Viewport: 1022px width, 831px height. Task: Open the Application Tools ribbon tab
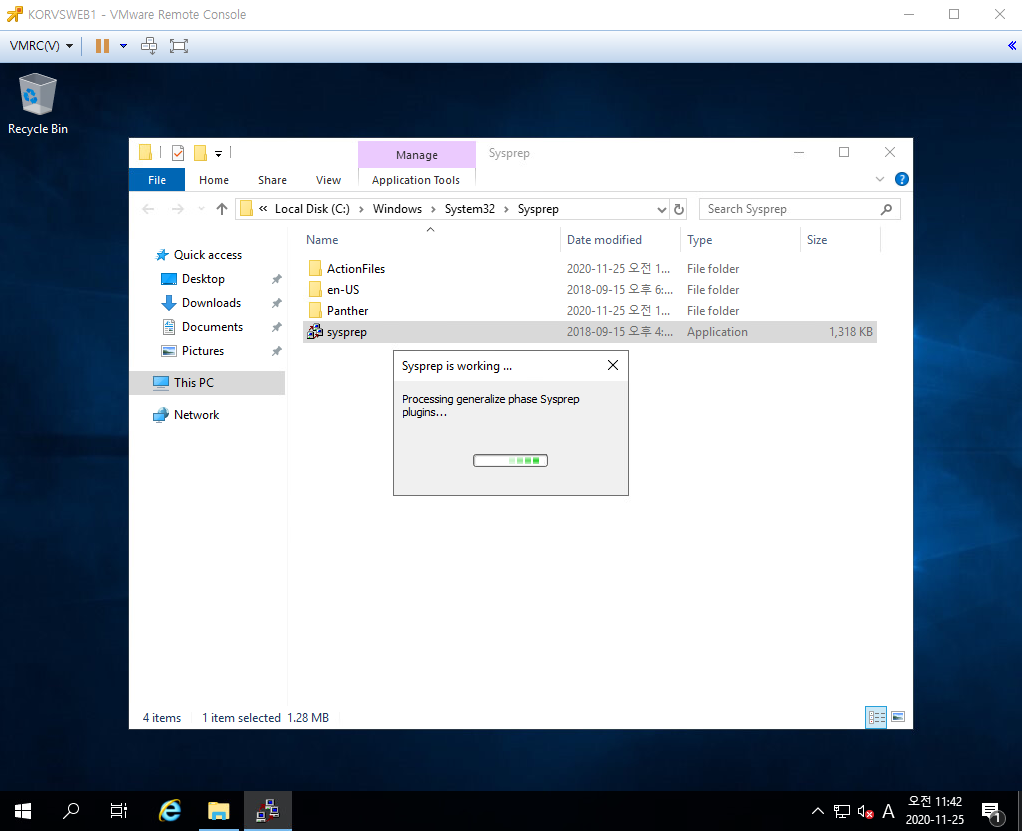(x=416, y=180)
